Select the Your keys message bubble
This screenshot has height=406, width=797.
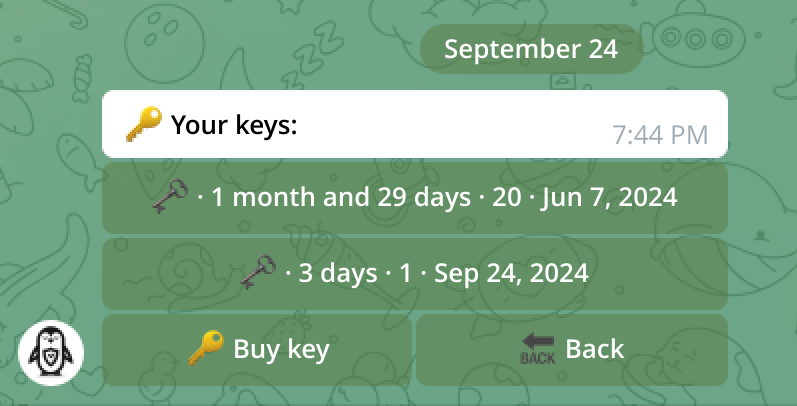414,124
